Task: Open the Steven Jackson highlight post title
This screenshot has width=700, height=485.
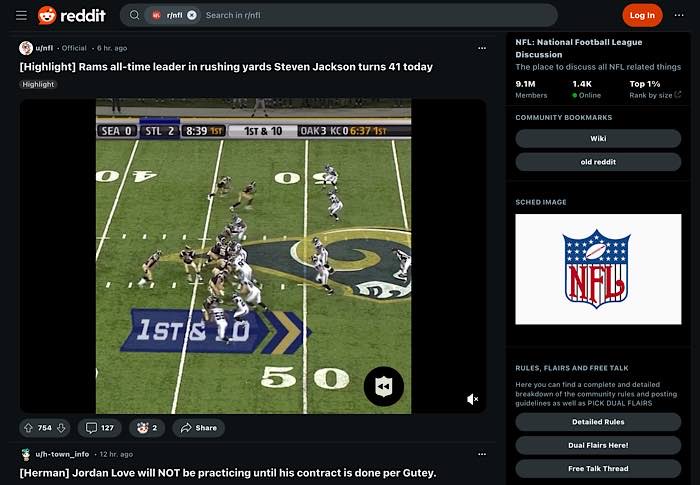Action: tap(226, 67)
